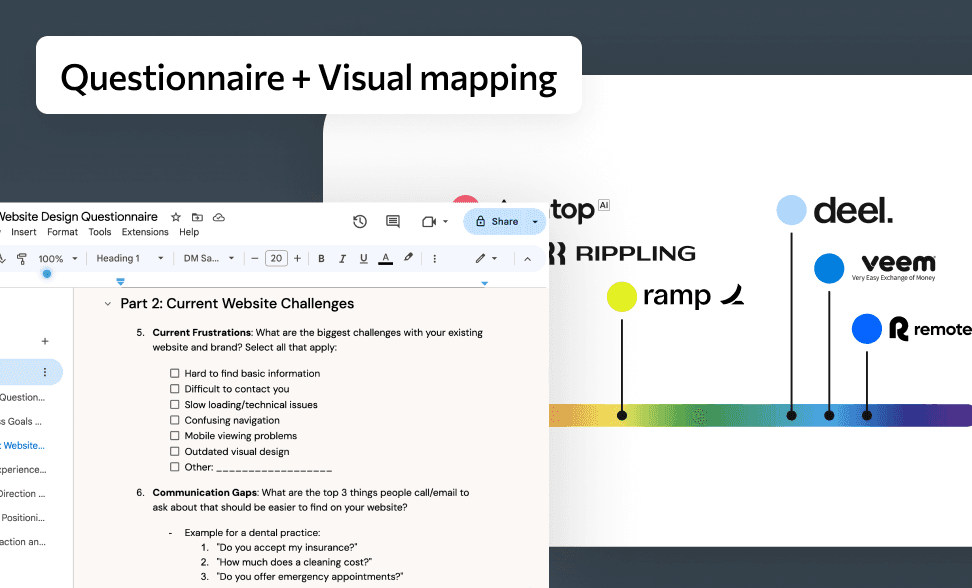Check Outdated visual design
The height and width of the screenshot is (588, 972).
(175, 452)
